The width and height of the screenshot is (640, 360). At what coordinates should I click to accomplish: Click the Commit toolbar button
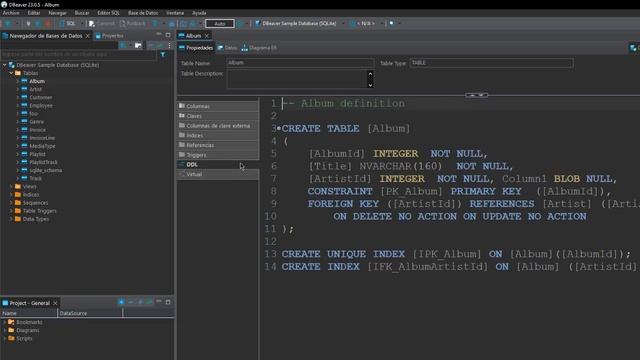(x=102, y=24)
